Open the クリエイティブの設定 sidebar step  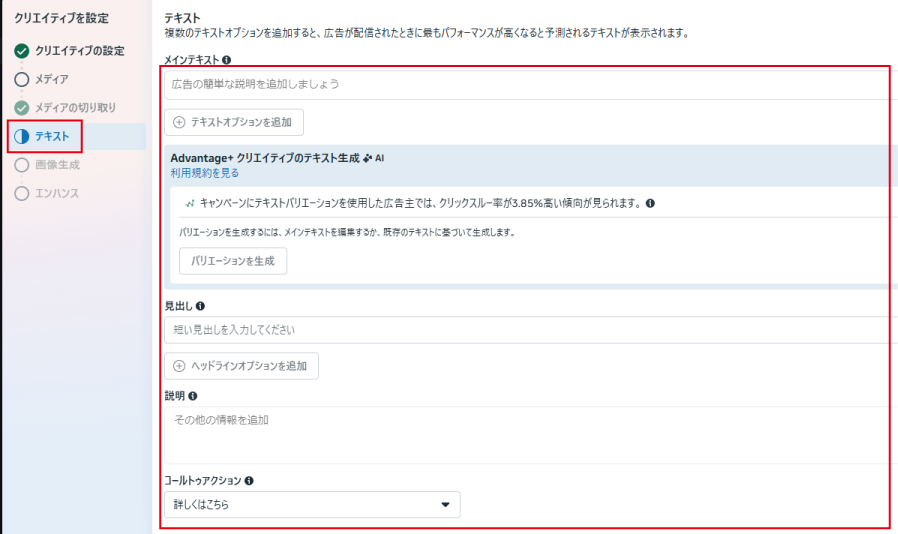(x=79, y=50)
